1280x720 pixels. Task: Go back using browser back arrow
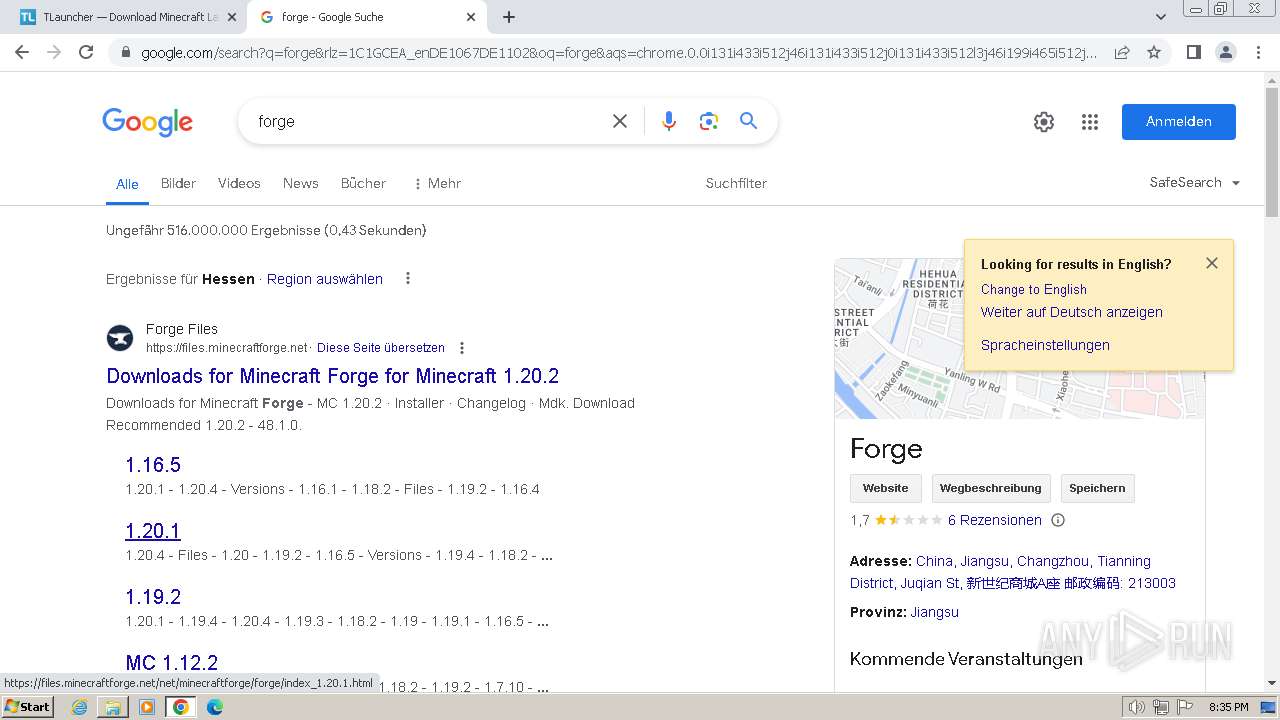click(22, 52)
